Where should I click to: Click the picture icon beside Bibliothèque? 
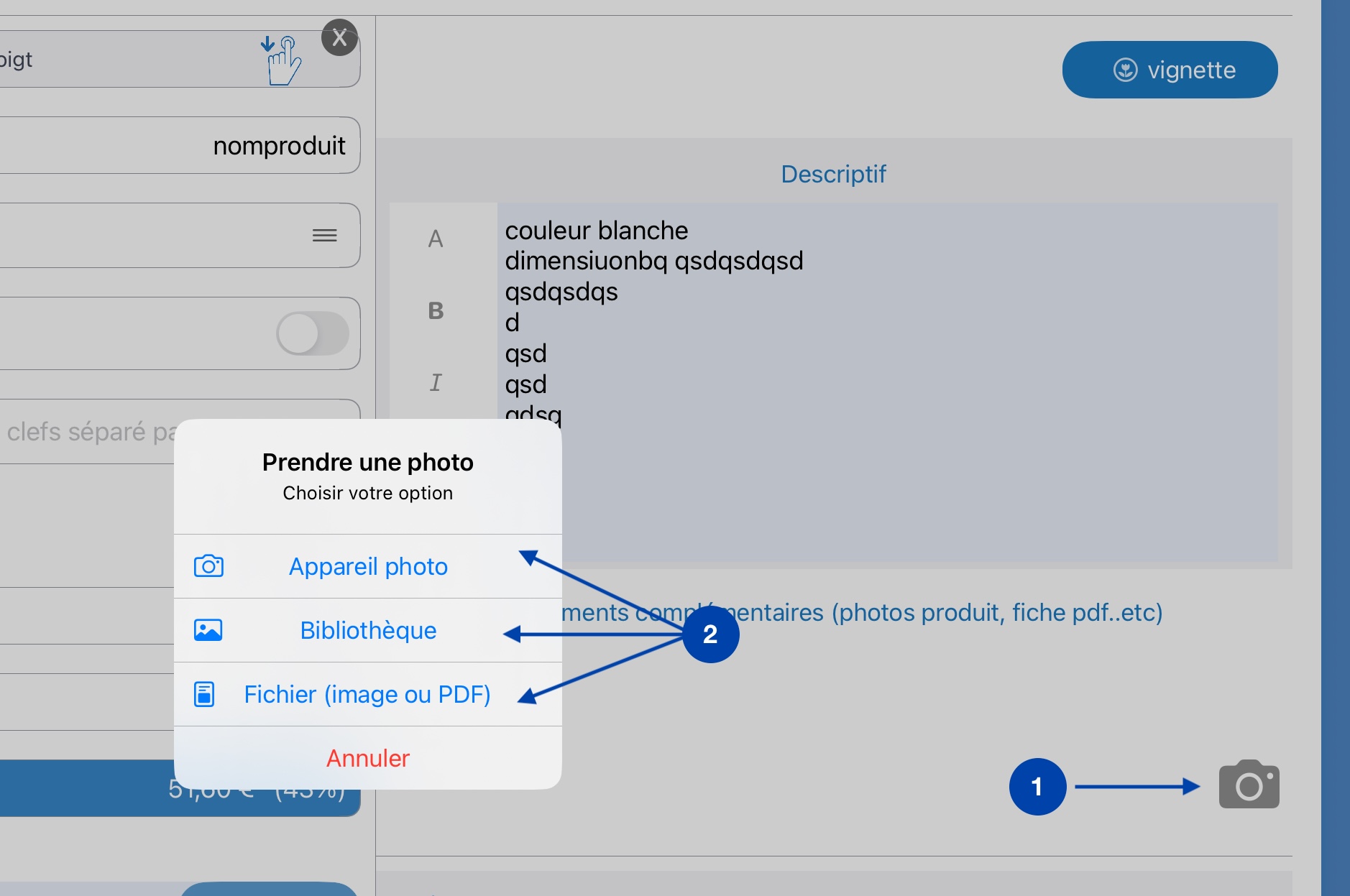(x=208, y=630)
